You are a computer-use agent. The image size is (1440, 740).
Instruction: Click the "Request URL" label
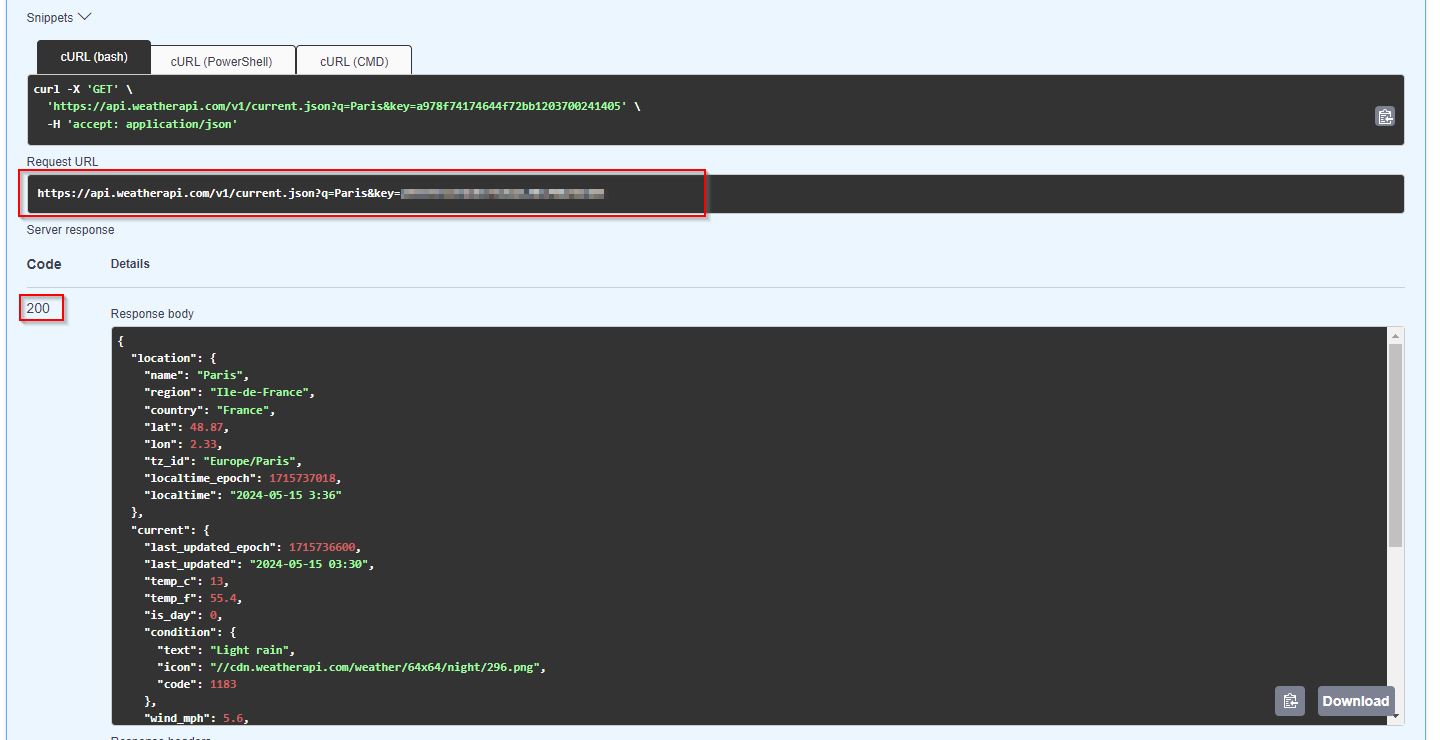(x=62, y=162)
